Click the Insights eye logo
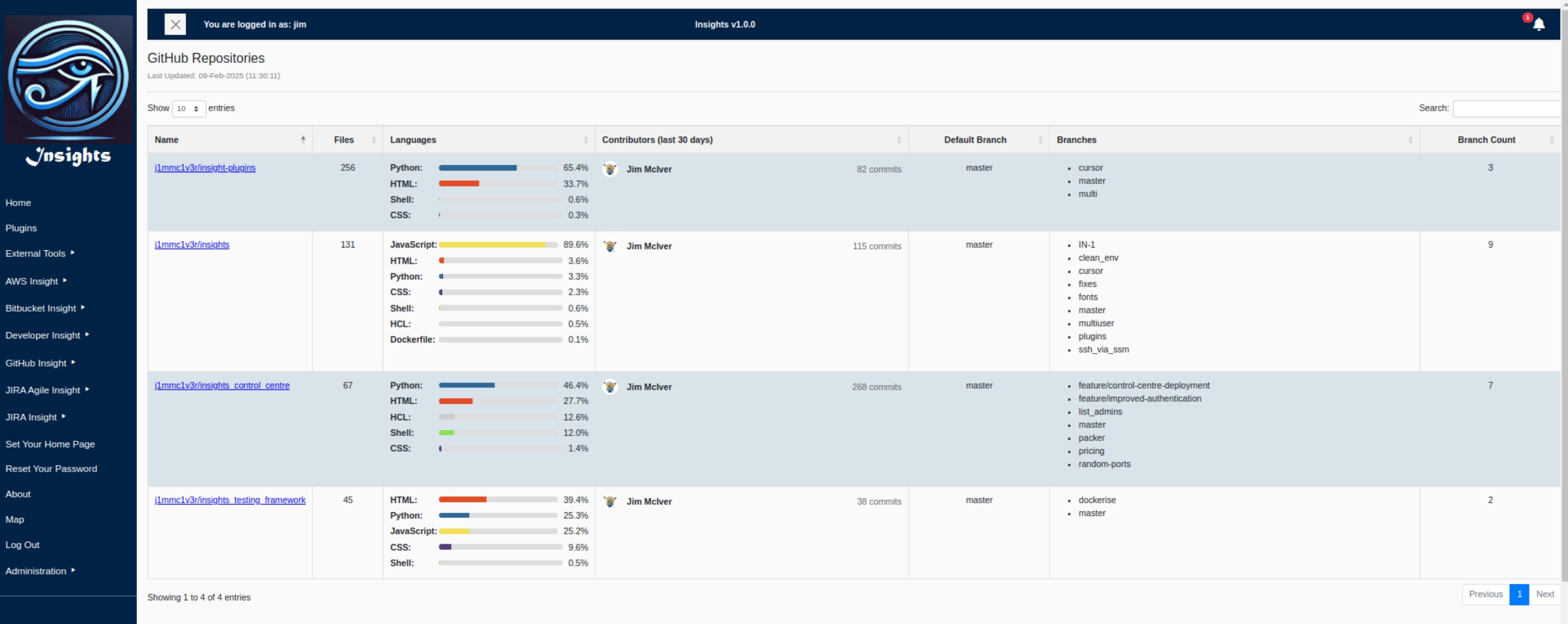The height and width of the screenshot is (624, 1568). coord(68,80)
